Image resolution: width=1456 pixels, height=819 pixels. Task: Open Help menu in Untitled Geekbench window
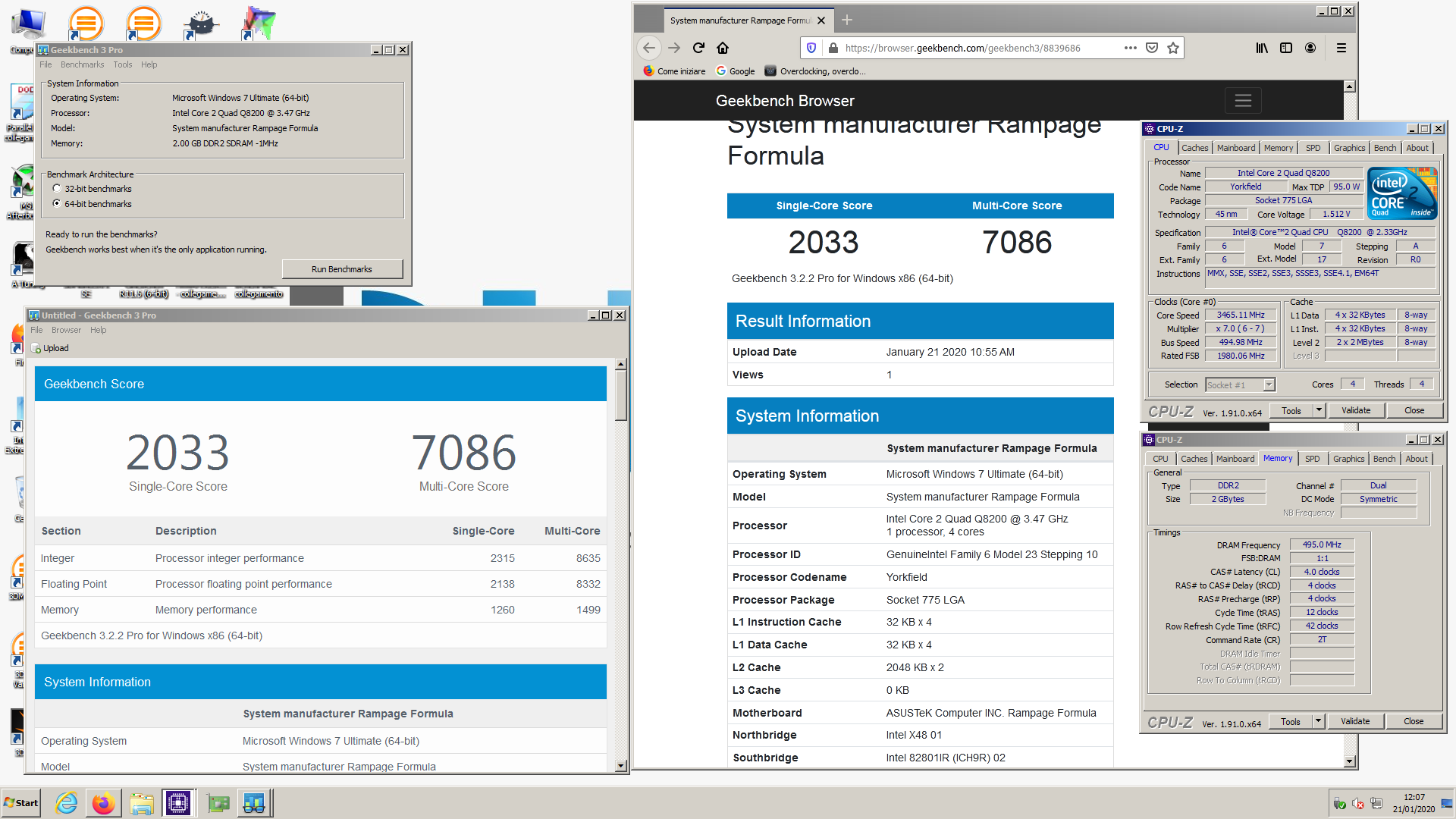point(98,330)
